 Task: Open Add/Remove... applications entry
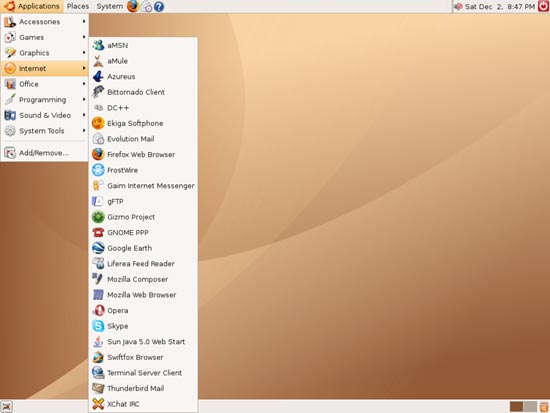click(44, 153)
